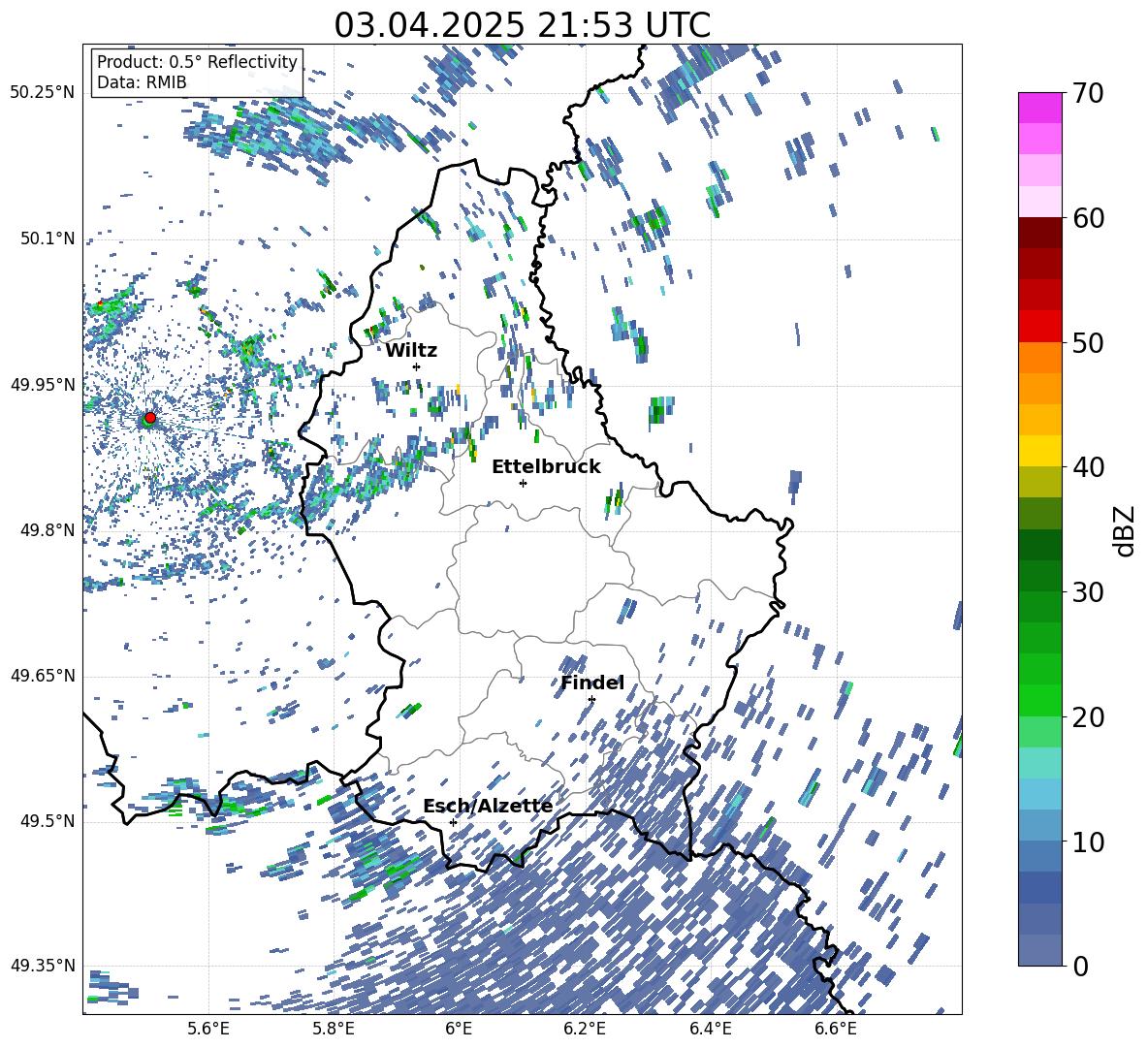Click the colorbar tick label 20
Viewport: 1148px width, 1048px height.
pos(1088,716)
